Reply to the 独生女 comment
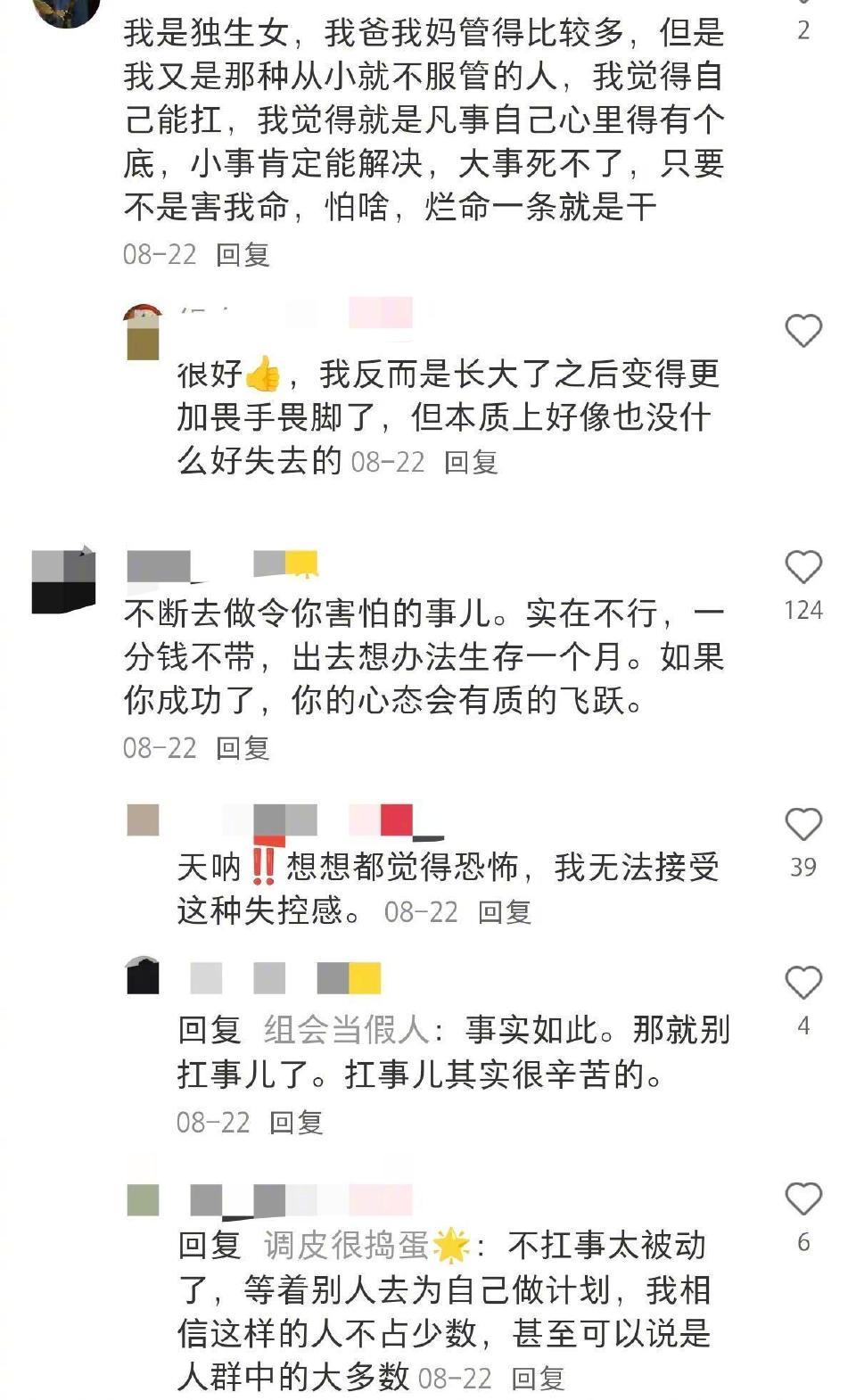Image resolution: width=856 pixels, height=1400 pixels. tap(243, 254)
